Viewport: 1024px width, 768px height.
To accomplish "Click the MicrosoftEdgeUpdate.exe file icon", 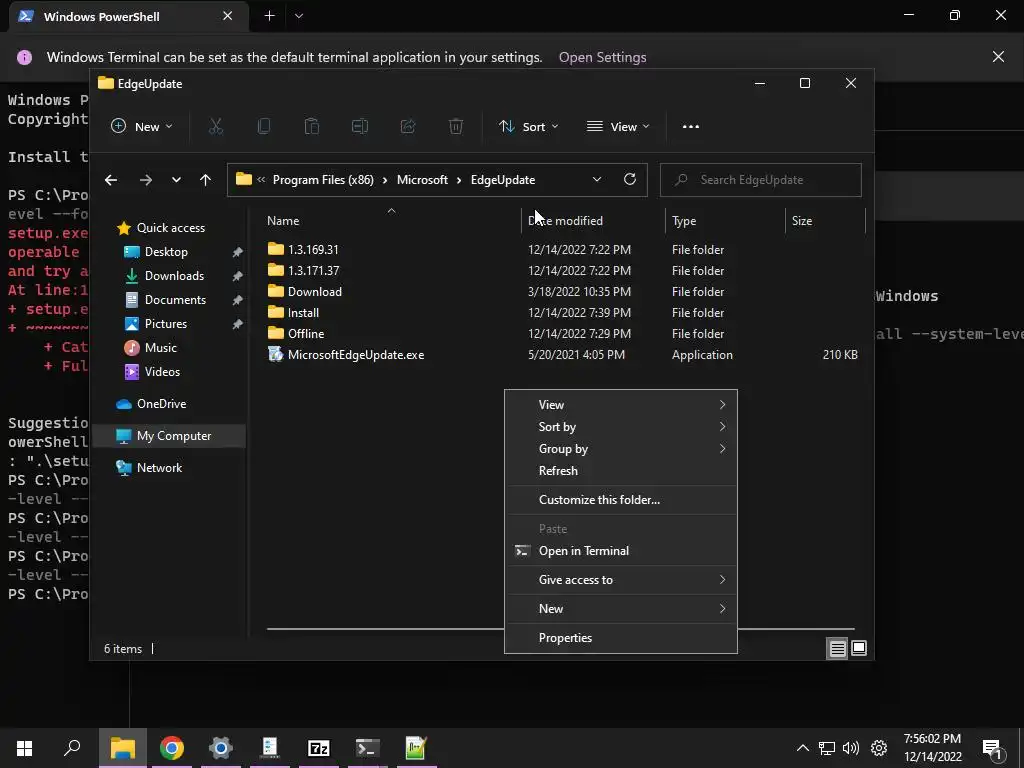I will pyautogui.click(x=276, y=355).
